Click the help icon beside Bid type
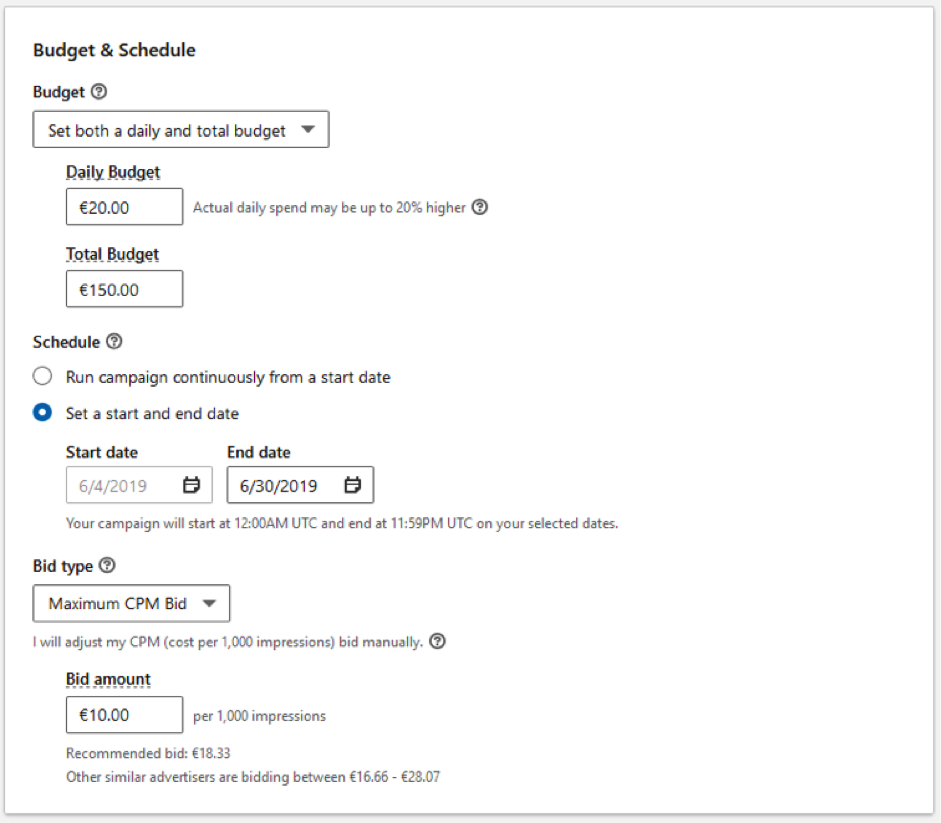The image size is (941, 823). [x=107, y=566]
